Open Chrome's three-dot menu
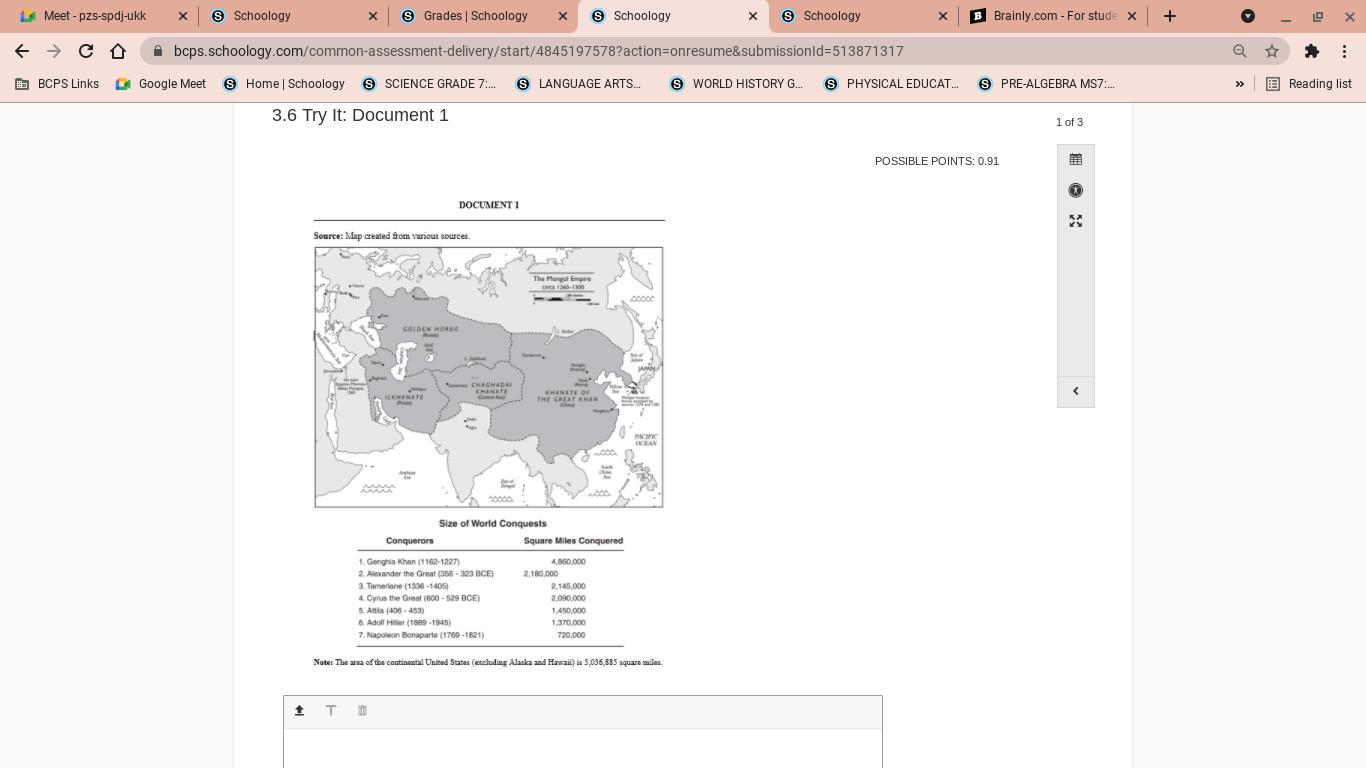The image size is (1366, 768). point(1345,51)
